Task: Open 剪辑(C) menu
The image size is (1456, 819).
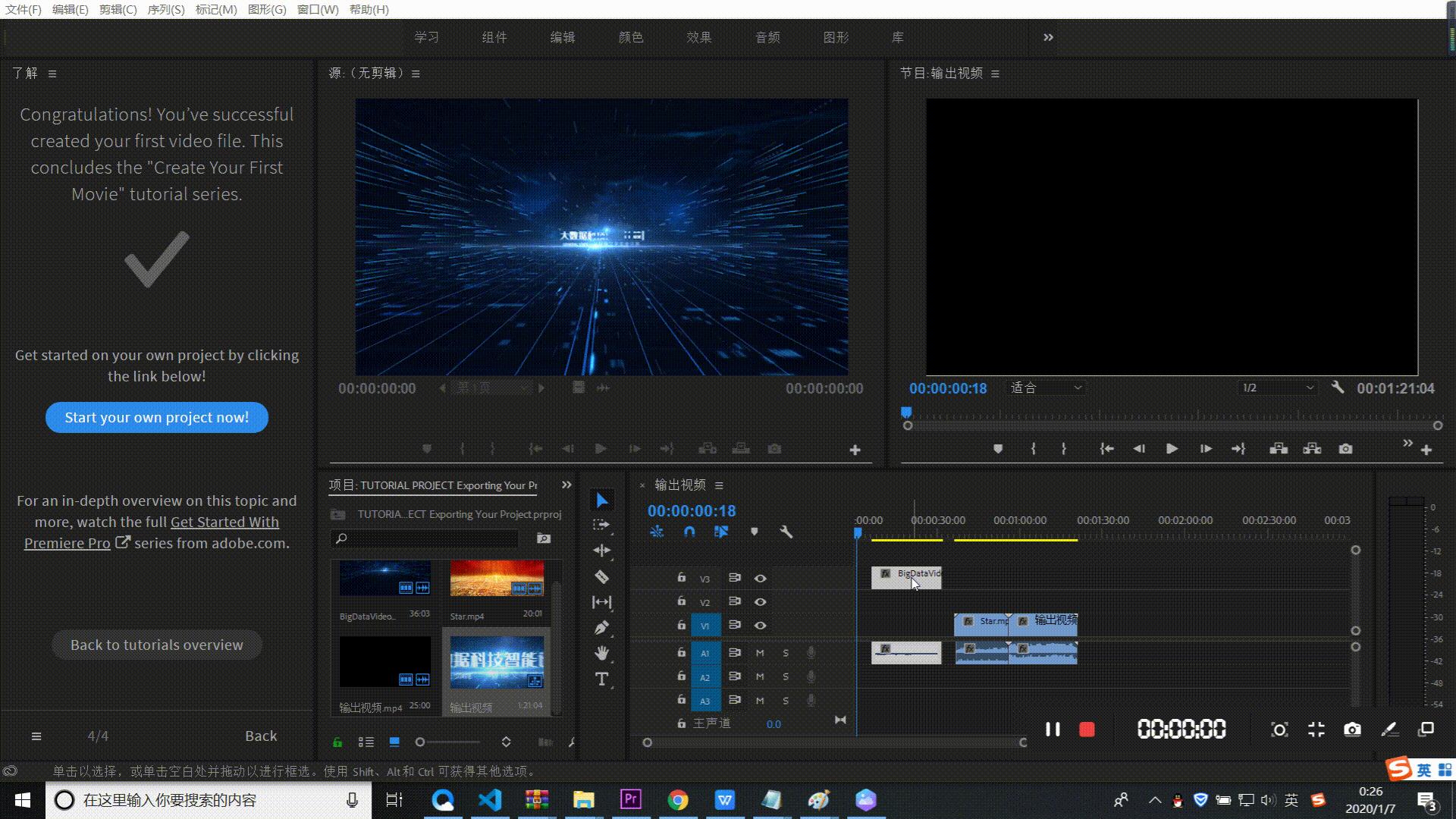Action: click(x=118, y=9)
